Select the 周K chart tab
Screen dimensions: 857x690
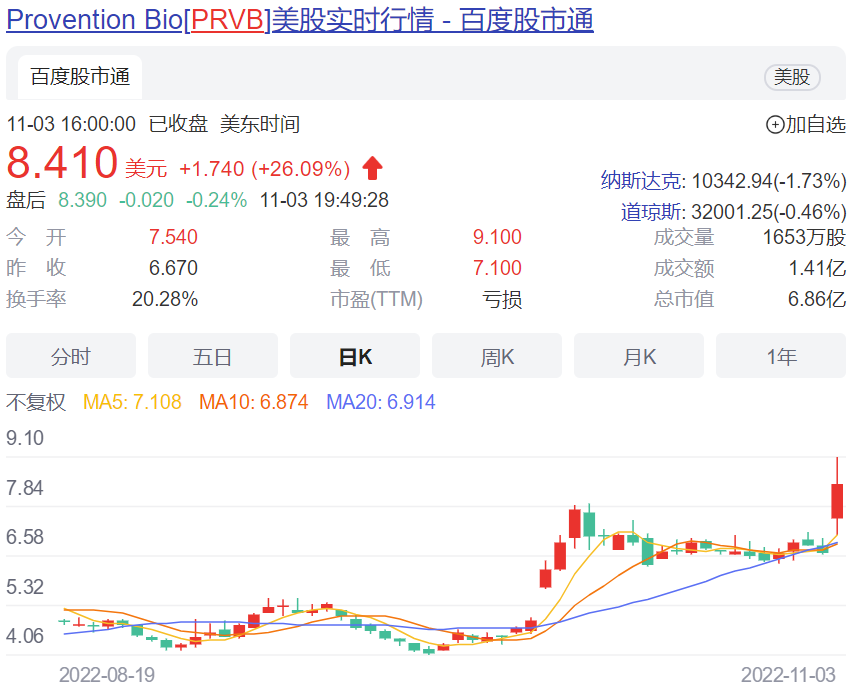tap(497, 356)
